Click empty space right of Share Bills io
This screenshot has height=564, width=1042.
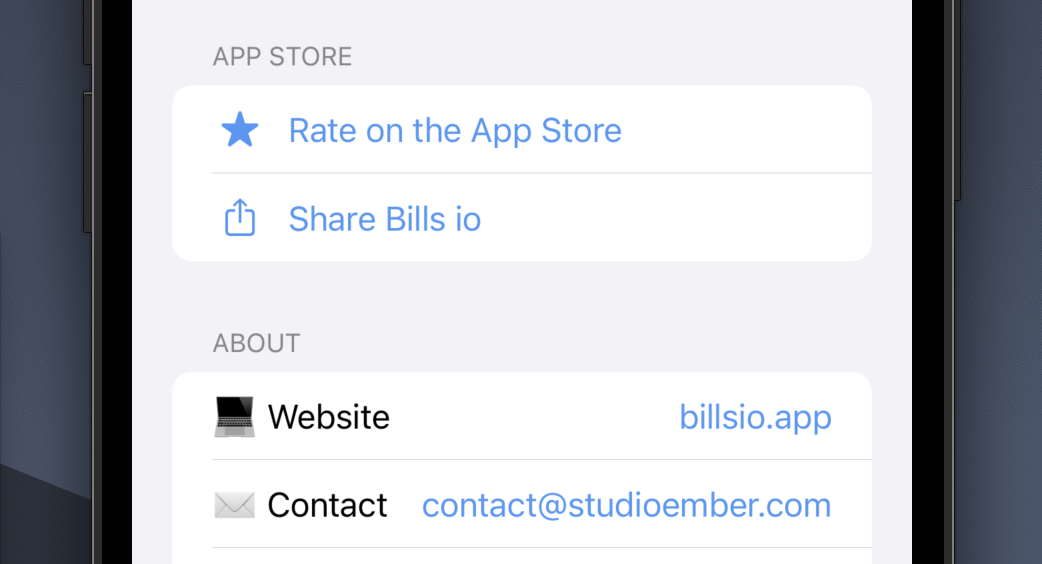680,218
